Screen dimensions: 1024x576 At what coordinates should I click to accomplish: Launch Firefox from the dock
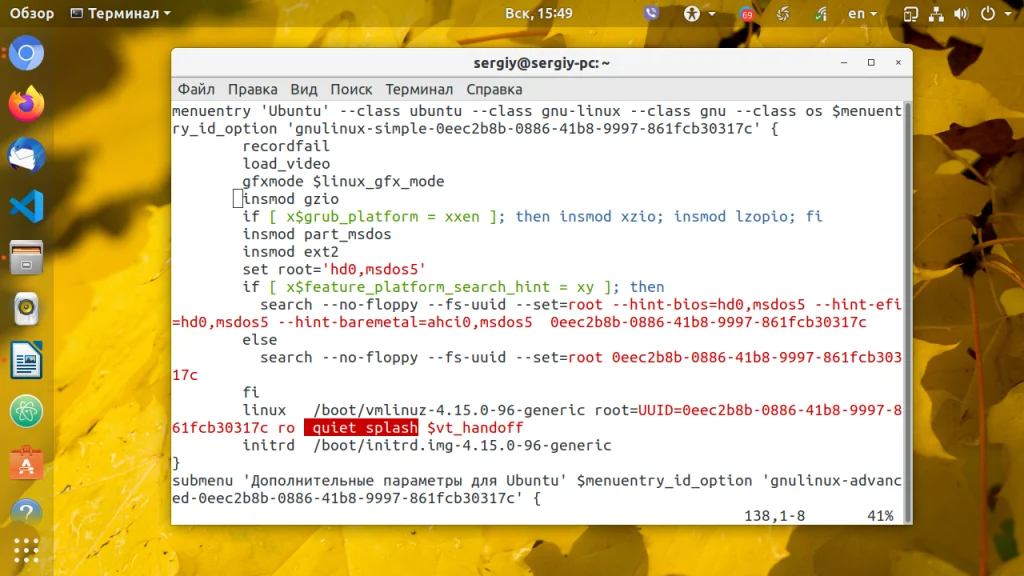26,104
